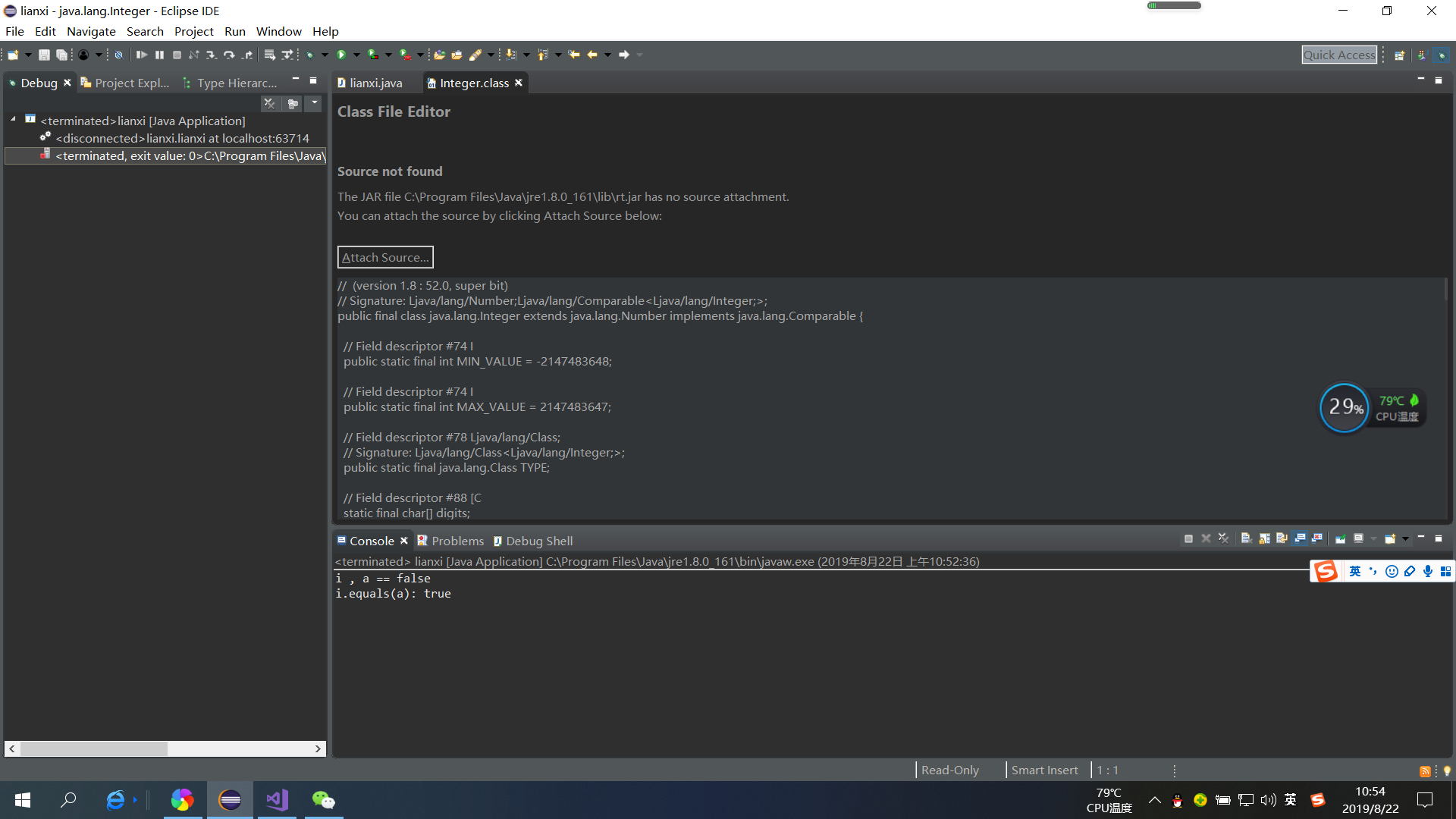Click the Search flashlight toolbar icon
The height and width of the screenshot is (819, 1456).
point(475,55)
